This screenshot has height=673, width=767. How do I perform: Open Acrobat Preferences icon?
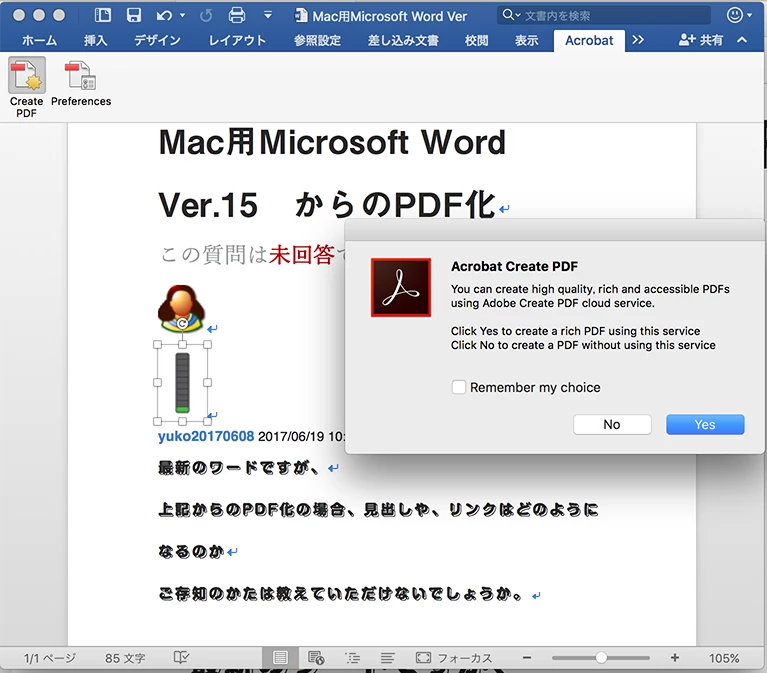(81, 75)
